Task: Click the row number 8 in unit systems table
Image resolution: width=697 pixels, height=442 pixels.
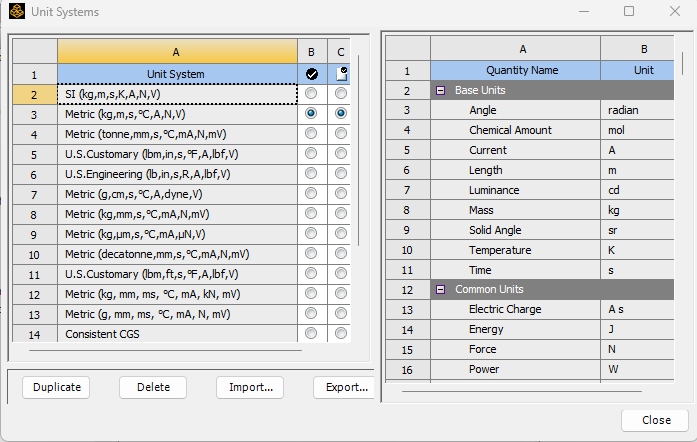Action: click(35, 215)
